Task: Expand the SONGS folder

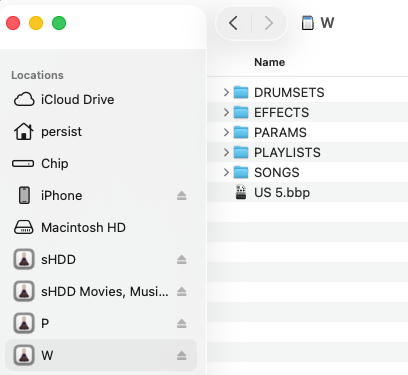Action: pyautogui.click(x=226, y=172)
